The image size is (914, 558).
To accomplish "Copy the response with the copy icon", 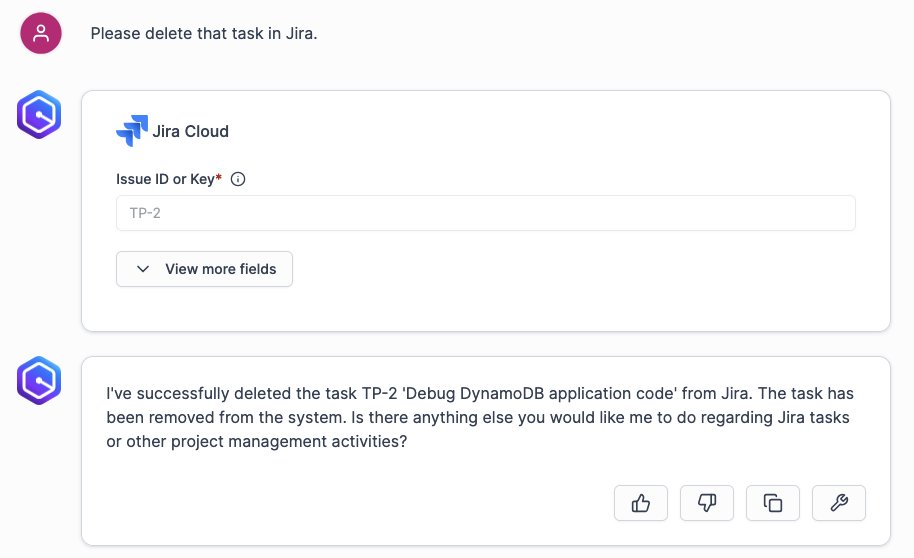I will click(773, 503).
